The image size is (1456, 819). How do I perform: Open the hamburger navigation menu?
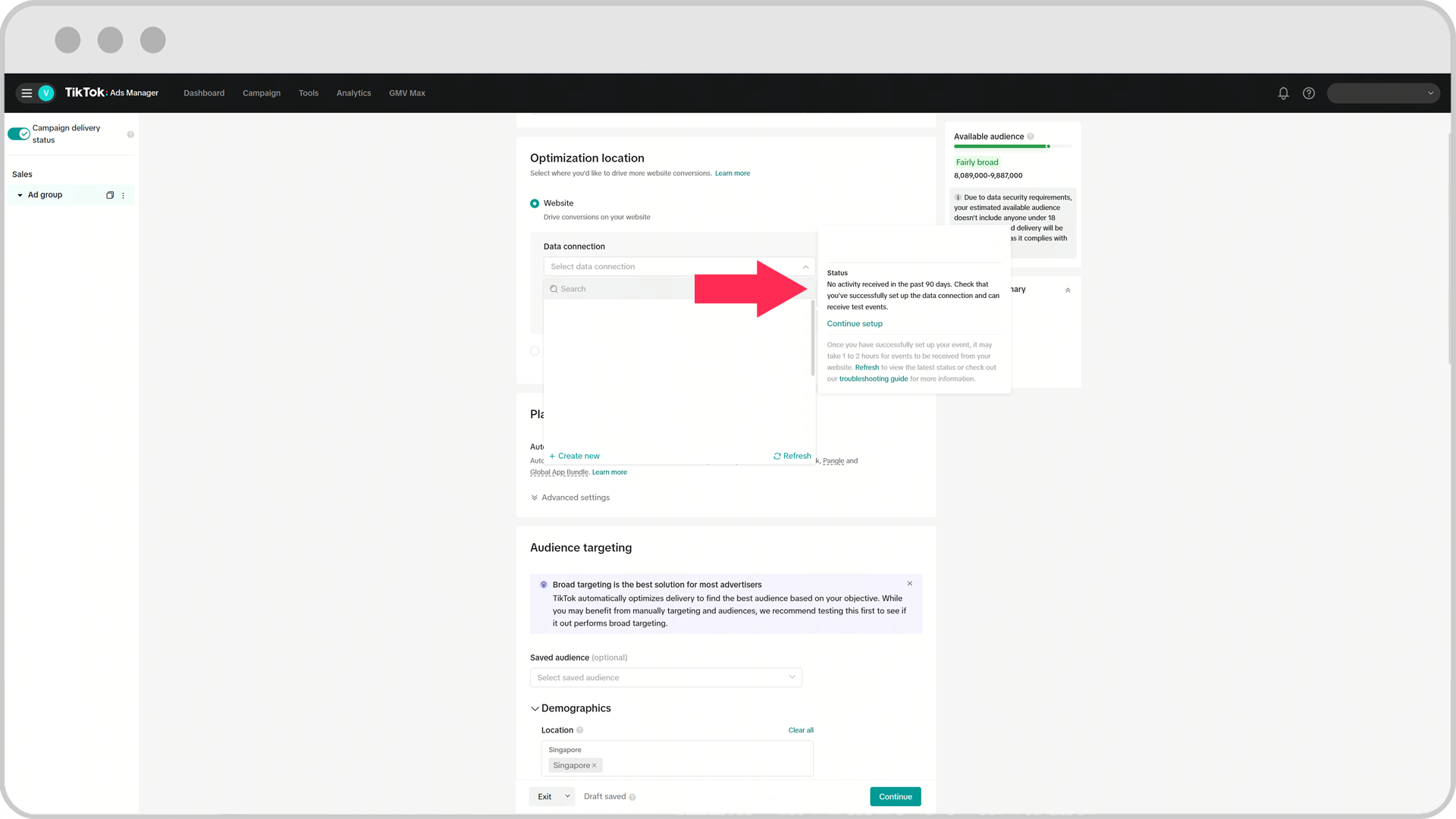pyautogui.click(x=27, y=93)
